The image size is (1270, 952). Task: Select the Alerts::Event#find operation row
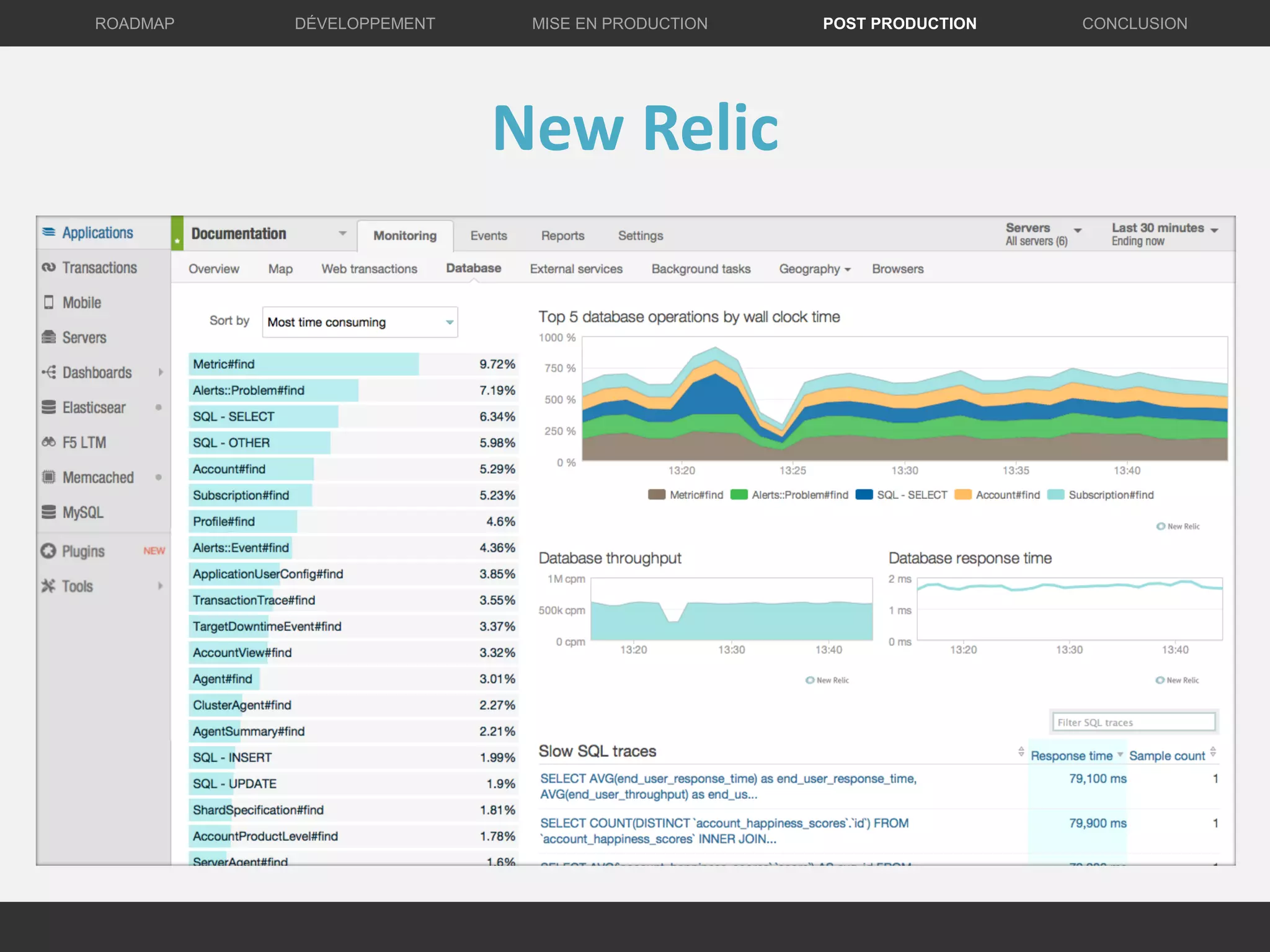(x=353, y=548)
